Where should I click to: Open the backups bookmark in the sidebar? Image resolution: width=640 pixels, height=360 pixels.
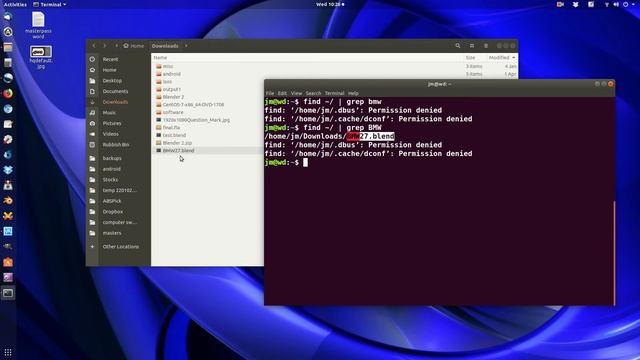click(112, 158)
